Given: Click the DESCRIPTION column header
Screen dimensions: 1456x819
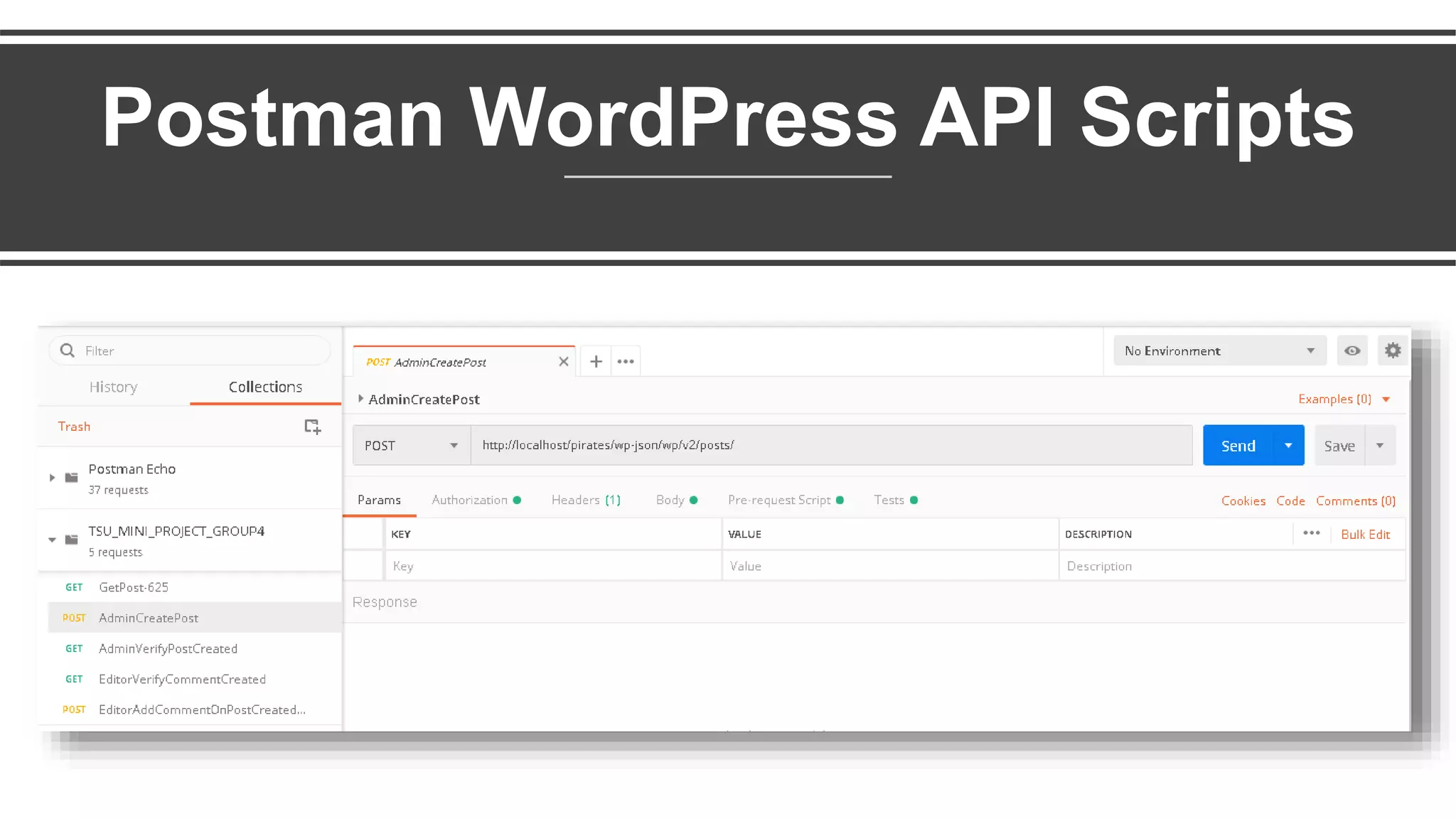Looking at the screenshot, I should click(1098, 534).
